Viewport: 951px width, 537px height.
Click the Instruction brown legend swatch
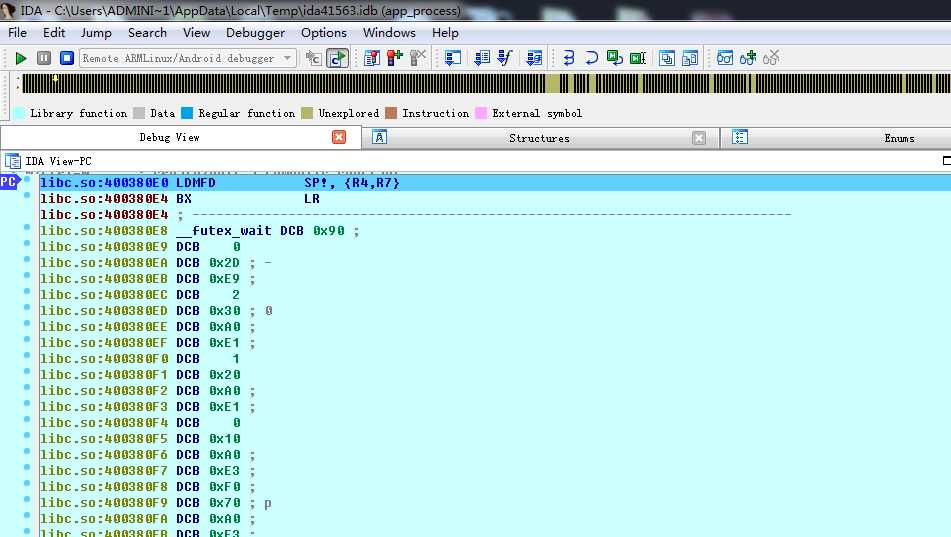coord(391,113)
